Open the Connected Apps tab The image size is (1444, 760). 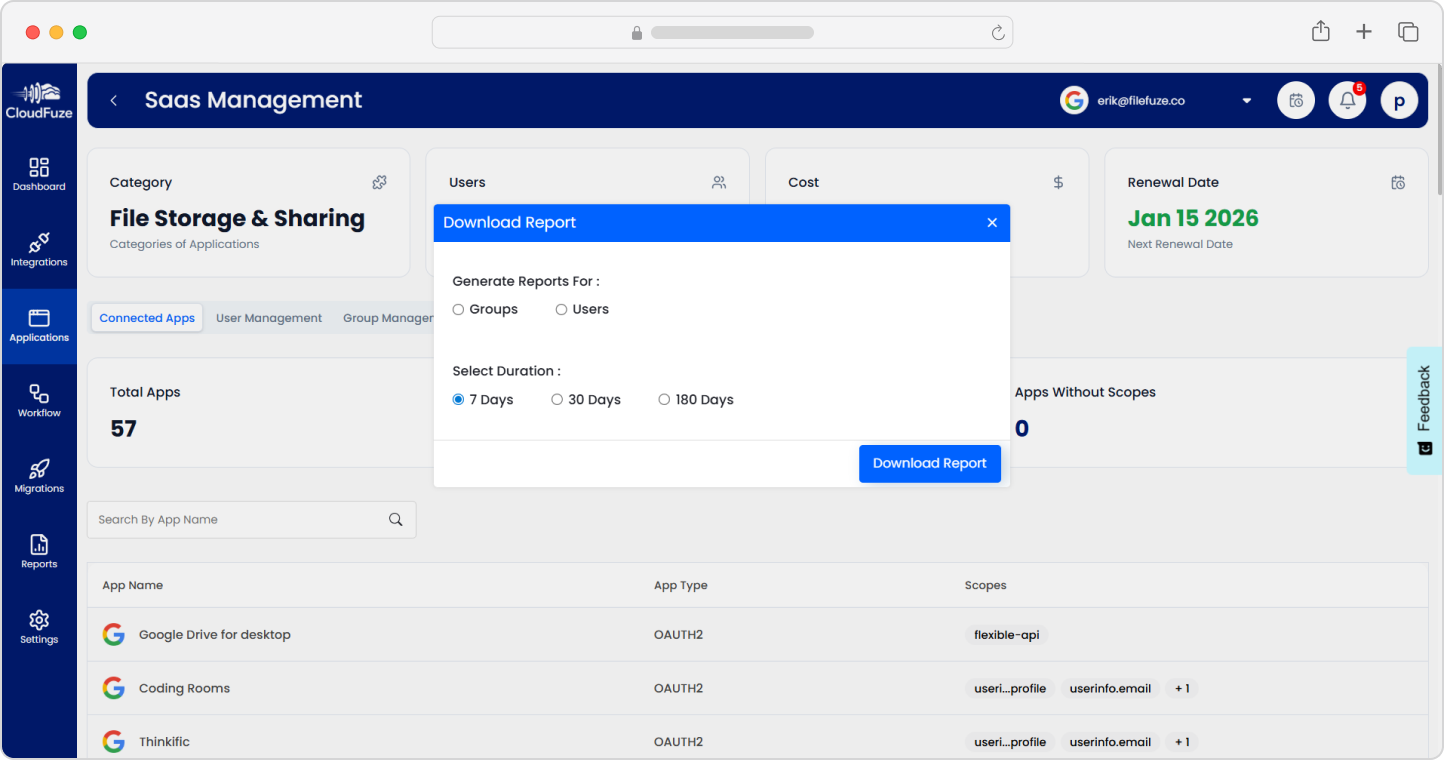[x=146, y=317]
